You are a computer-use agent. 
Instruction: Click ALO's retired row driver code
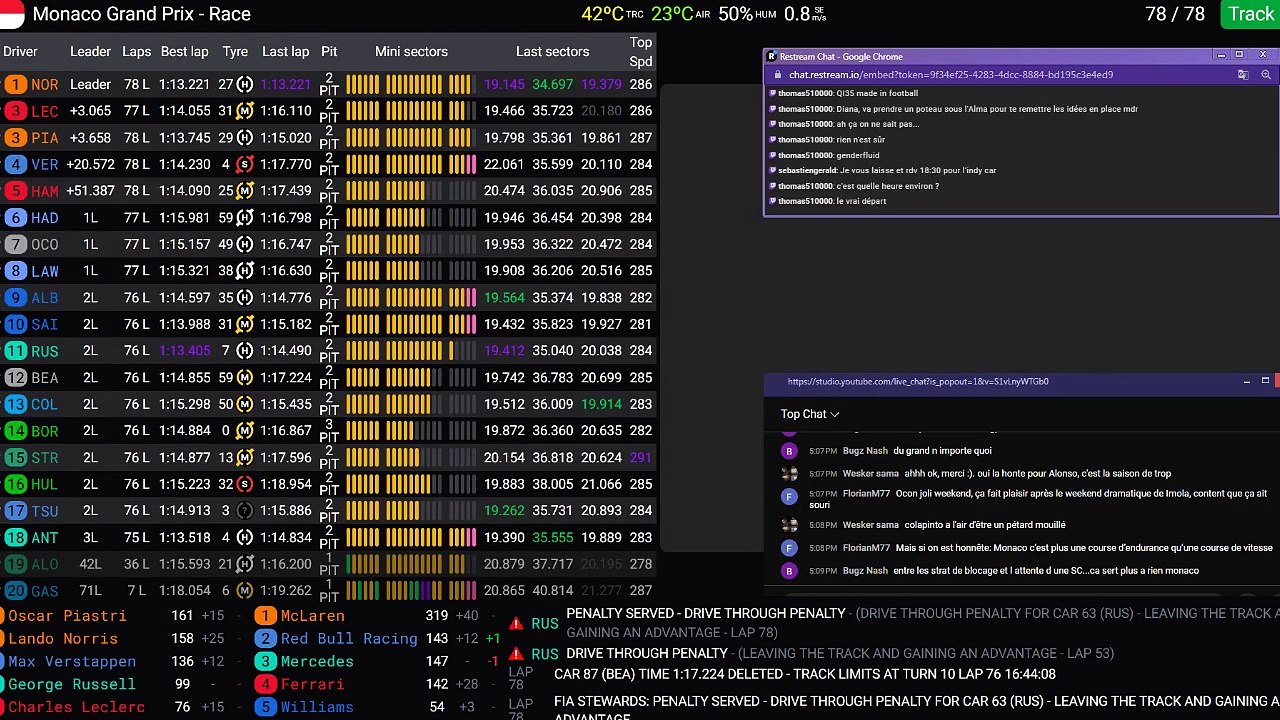45,564
